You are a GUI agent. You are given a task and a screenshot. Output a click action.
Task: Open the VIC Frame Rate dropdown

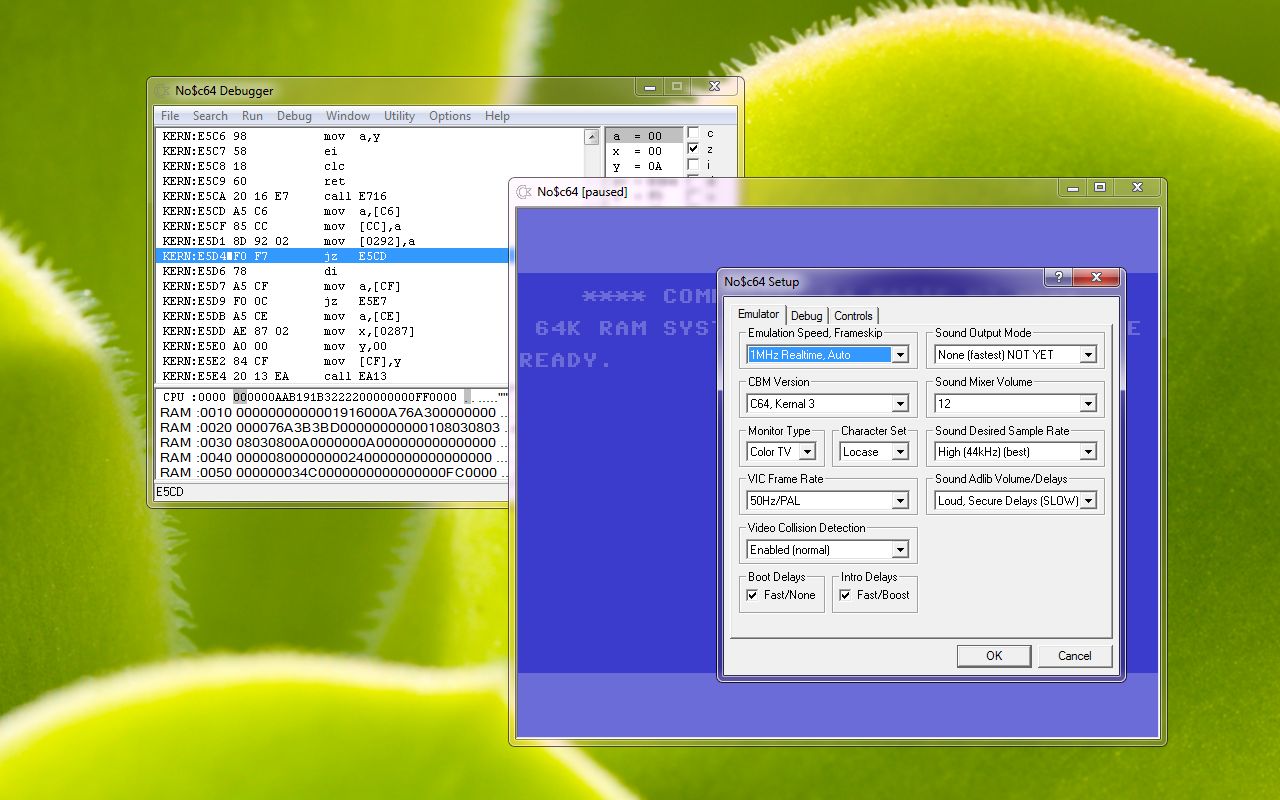click(900, 501)
